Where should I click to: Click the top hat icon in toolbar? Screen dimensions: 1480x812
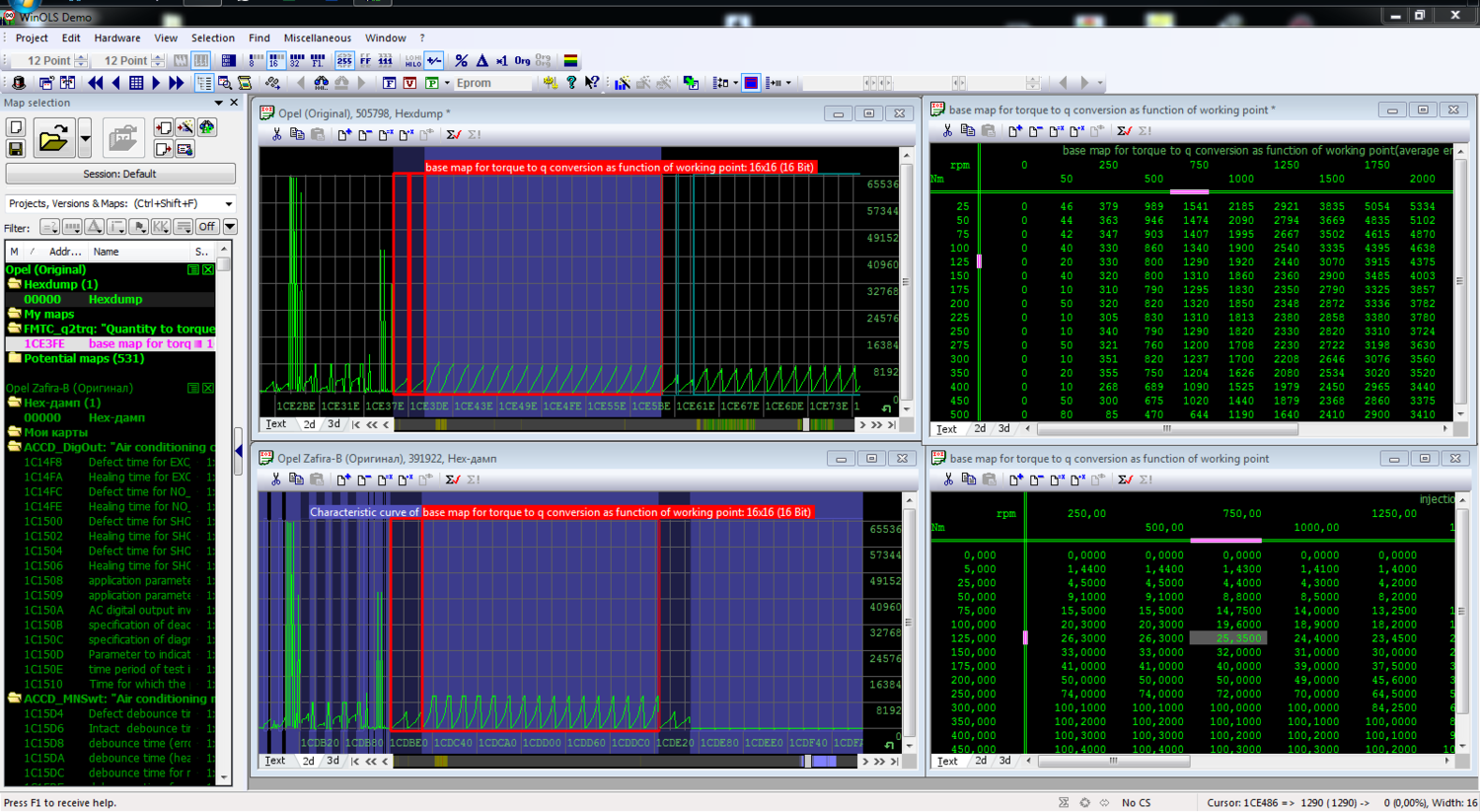click(18, 83)
